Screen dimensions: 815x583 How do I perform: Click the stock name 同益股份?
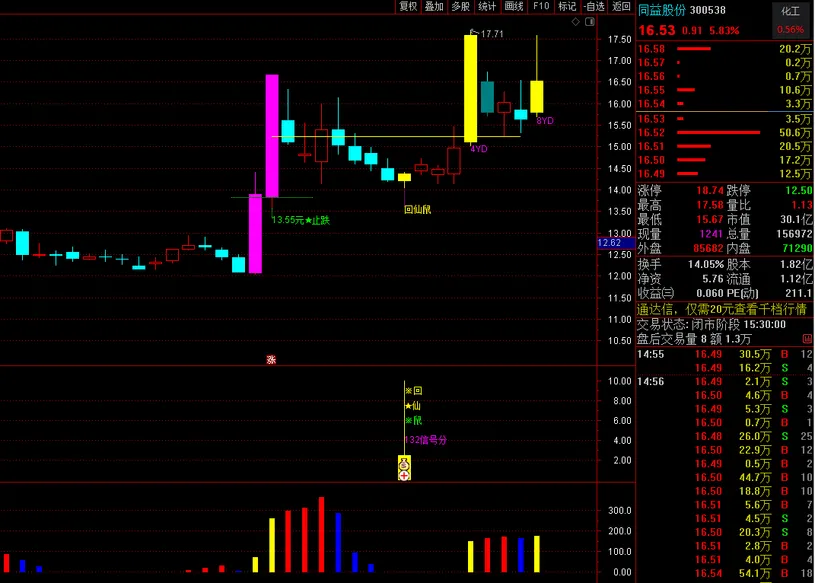[662, 10]
